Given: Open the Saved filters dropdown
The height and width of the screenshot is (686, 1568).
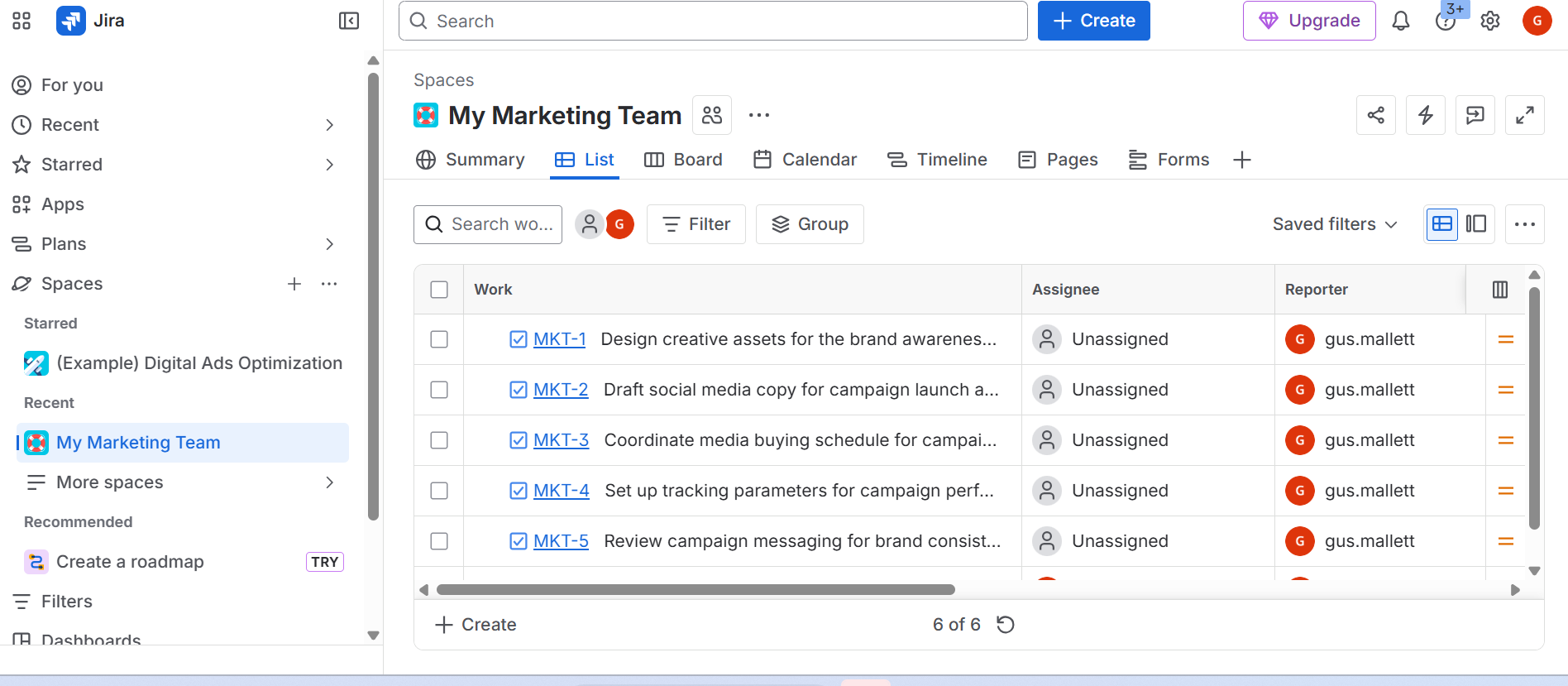Looking at the screenshot, I should coord(1335,224).
